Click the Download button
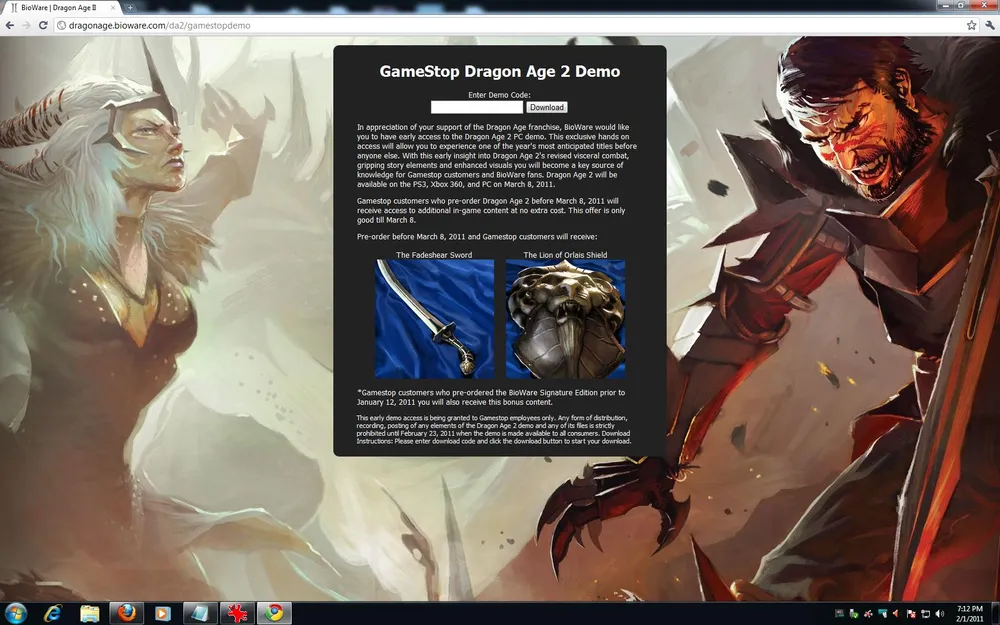This screenshot has width=1000, height=625. 547,107
